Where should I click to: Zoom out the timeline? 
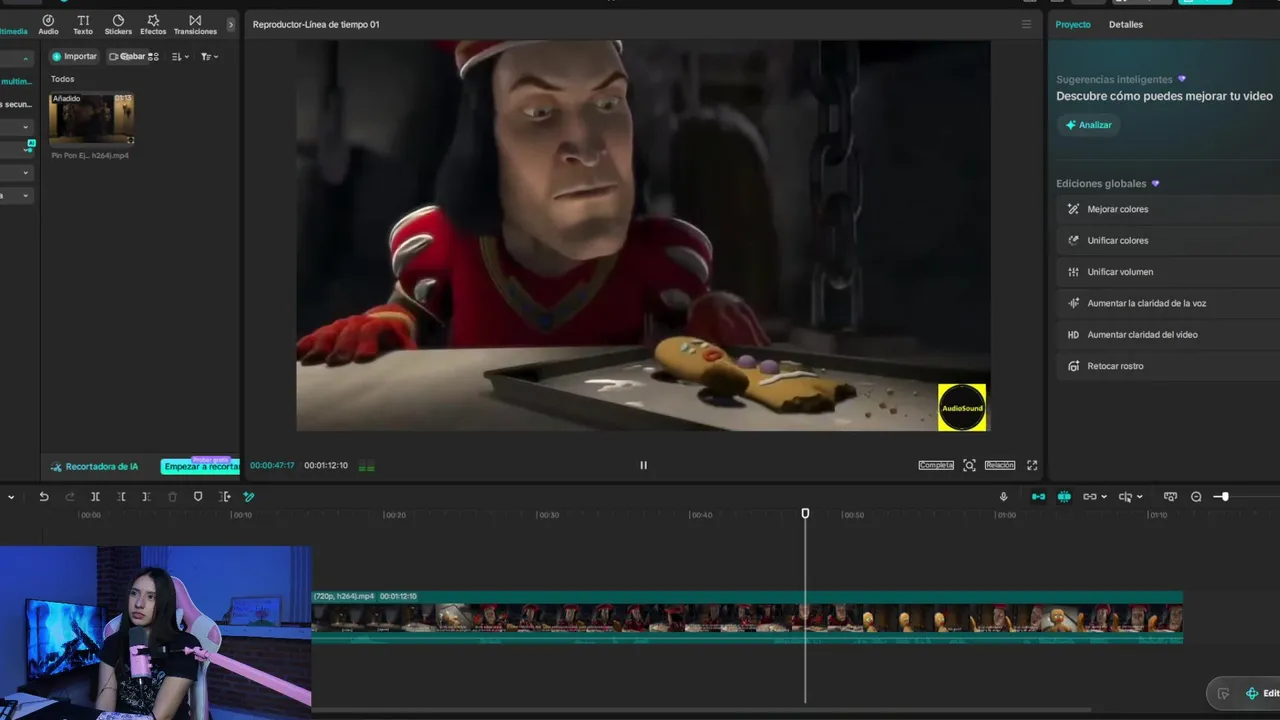click(1196, 497)
